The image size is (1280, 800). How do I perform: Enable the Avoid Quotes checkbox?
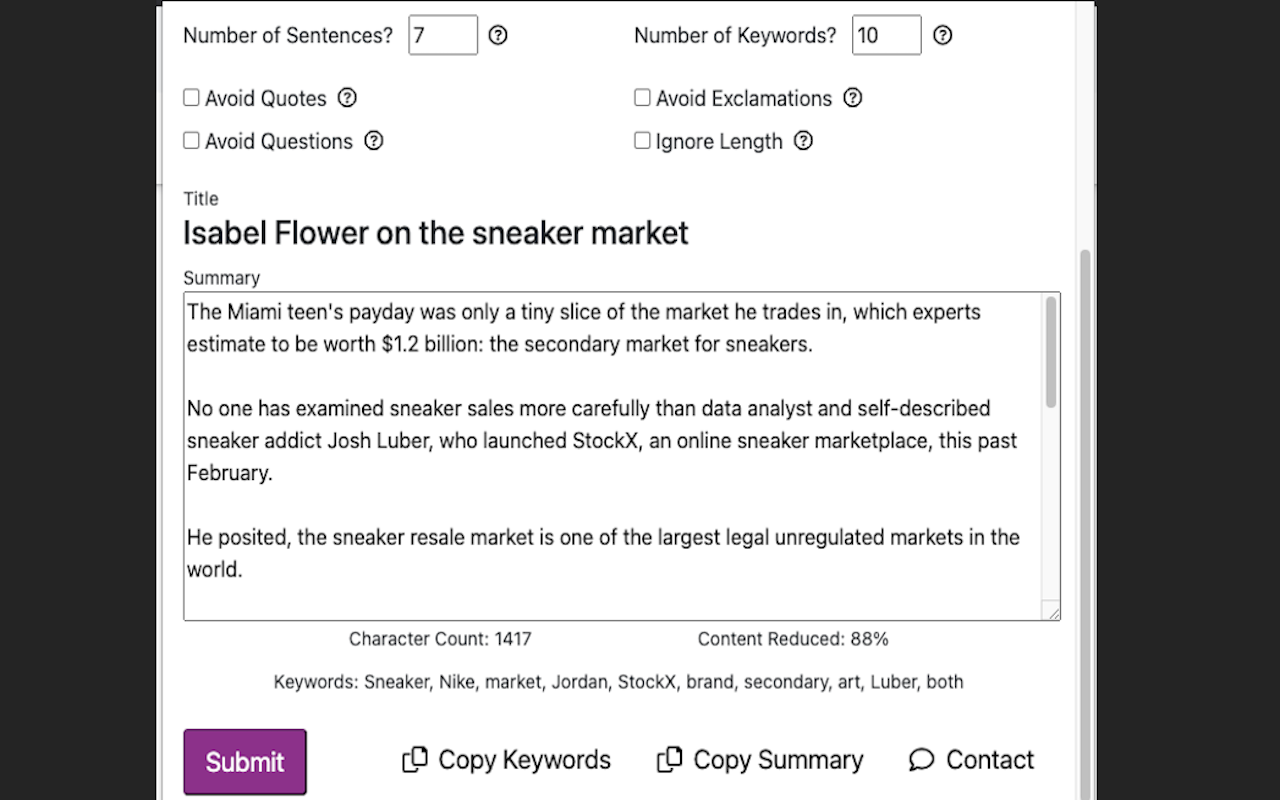coord(191,98)
